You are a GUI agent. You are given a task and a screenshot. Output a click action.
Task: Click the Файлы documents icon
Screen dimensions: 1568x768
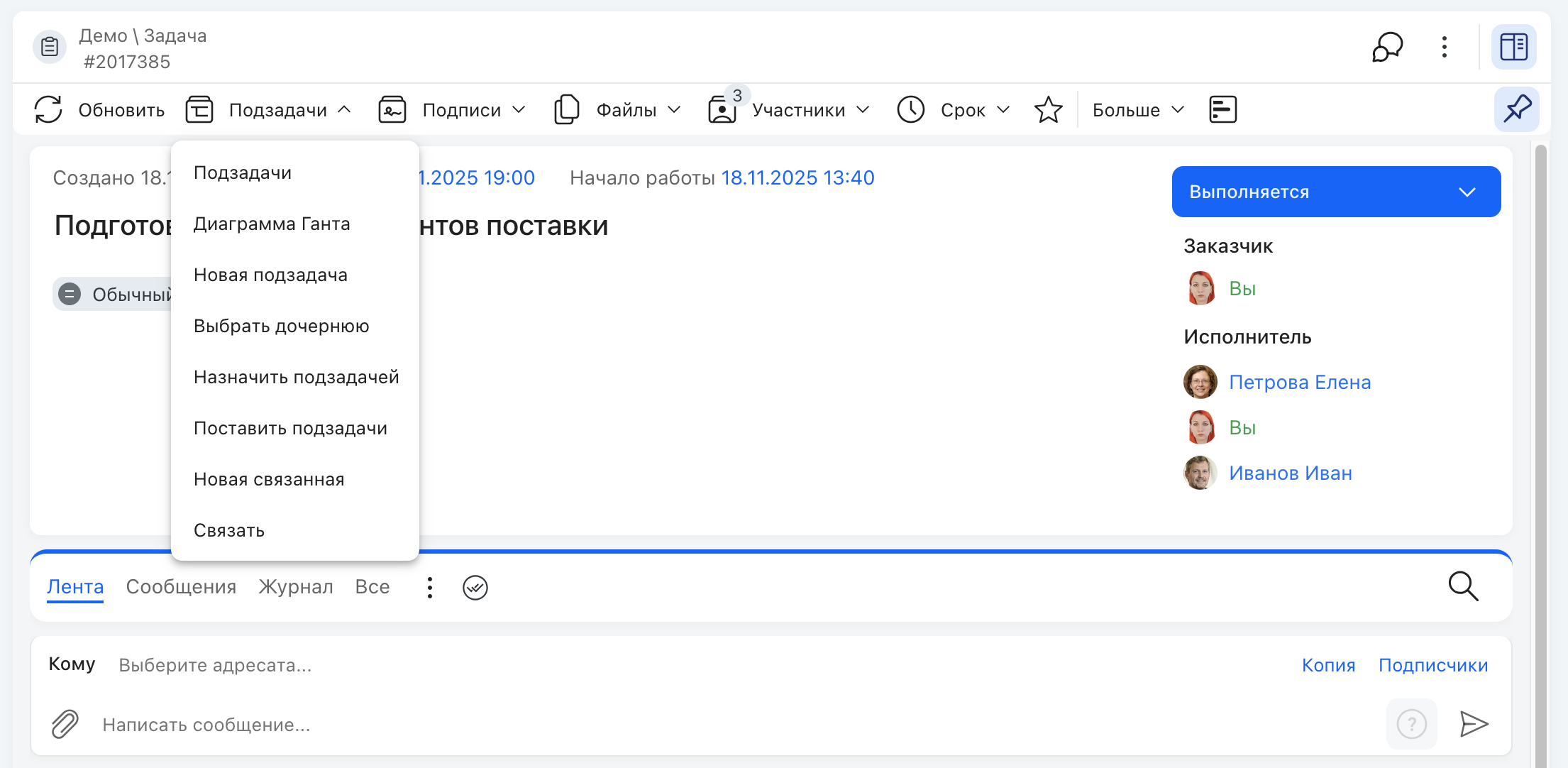pos(566,109)
